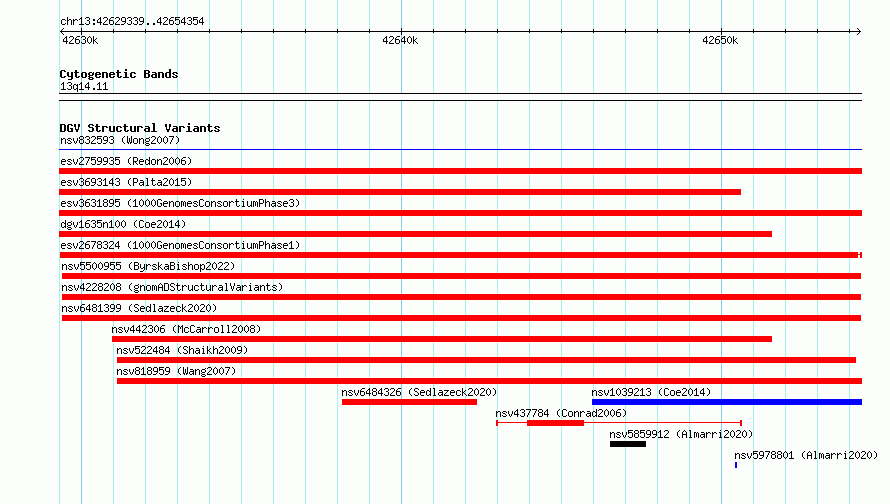The height and width of the screenshot is (504, 890).
Task: Open variant nsv1039213 (Coe2014) label
Action: click(x=651, y=392)
